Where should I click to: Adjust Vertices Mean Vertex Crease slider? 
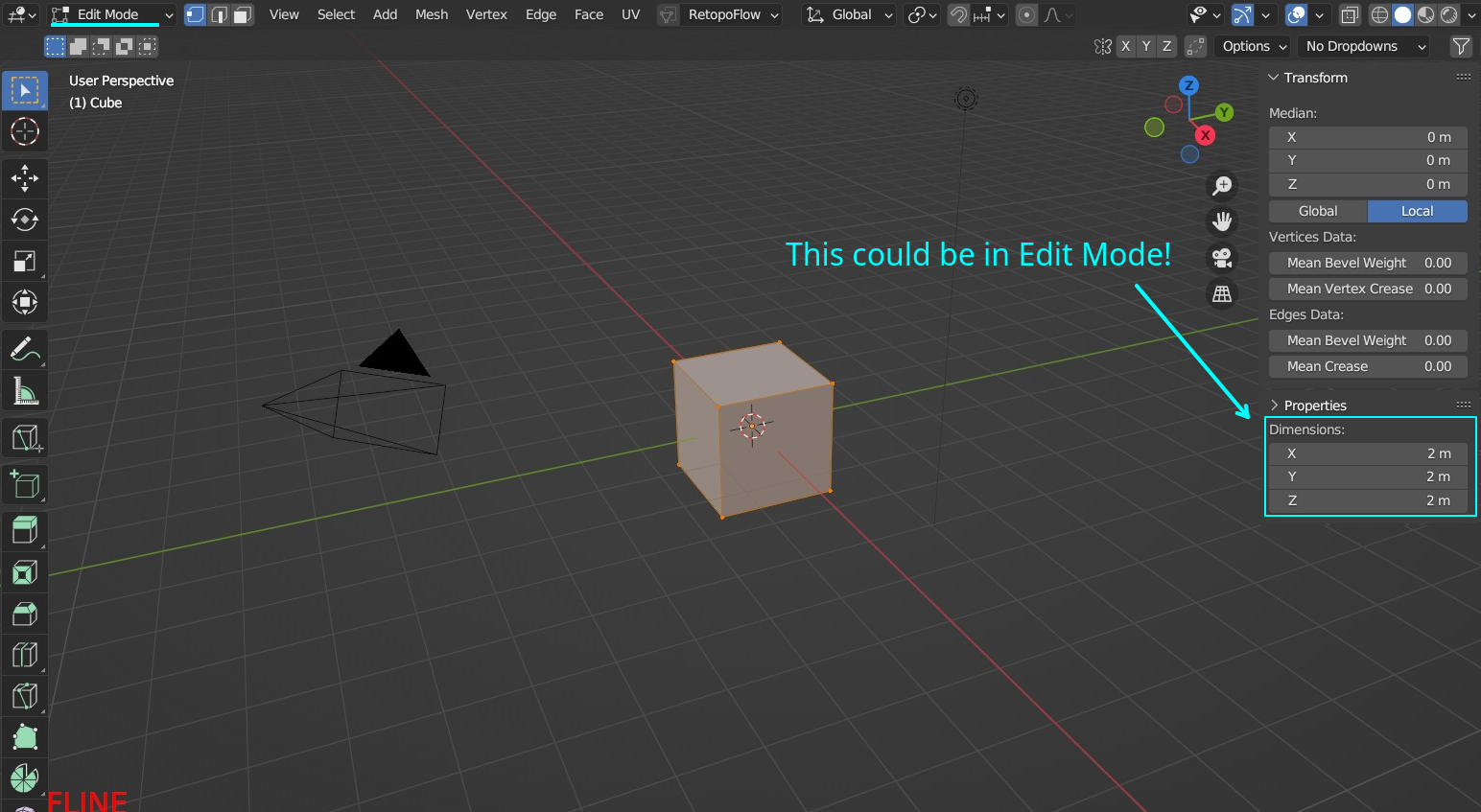1368,289
